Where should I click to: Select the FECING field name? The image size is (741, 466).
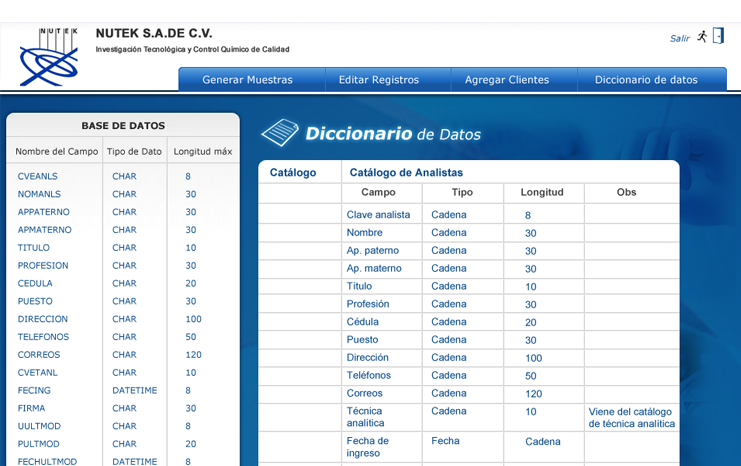tap(34, 391)
